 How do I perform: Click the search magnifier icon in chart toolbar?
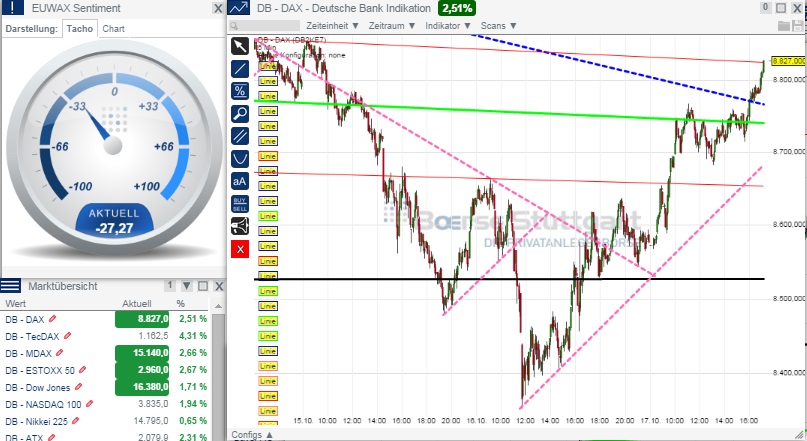click(x=234, y=26)
